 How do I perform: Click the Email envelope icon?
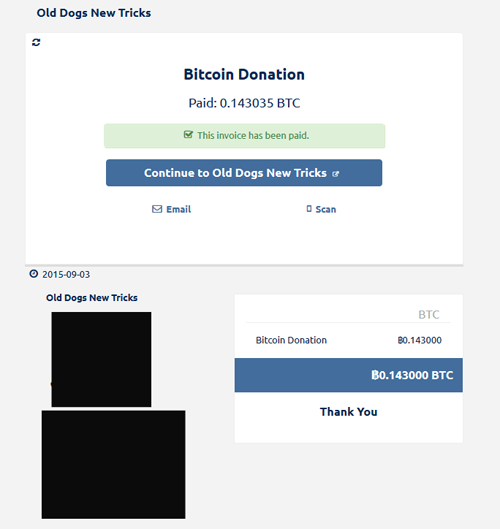[157, 209]
